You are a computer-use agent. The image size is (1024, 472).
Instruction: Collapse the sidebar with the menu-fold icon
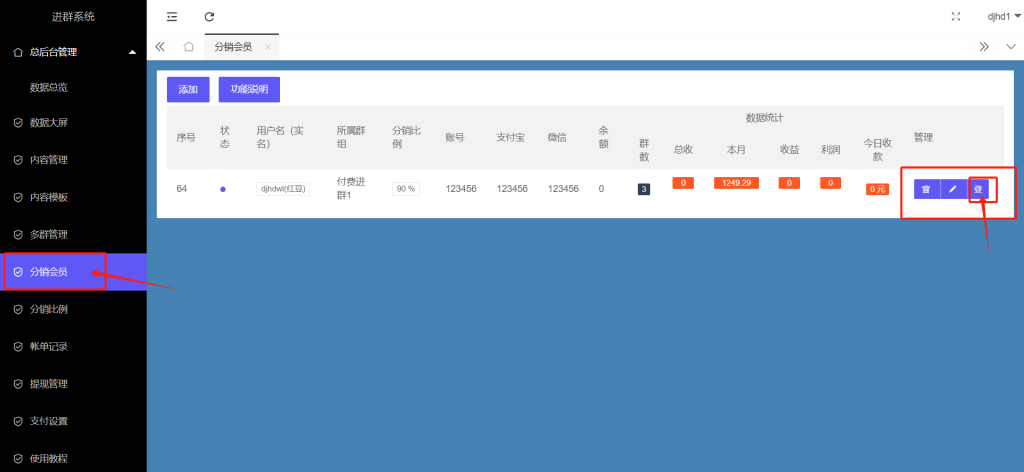[x=173, y=16]
